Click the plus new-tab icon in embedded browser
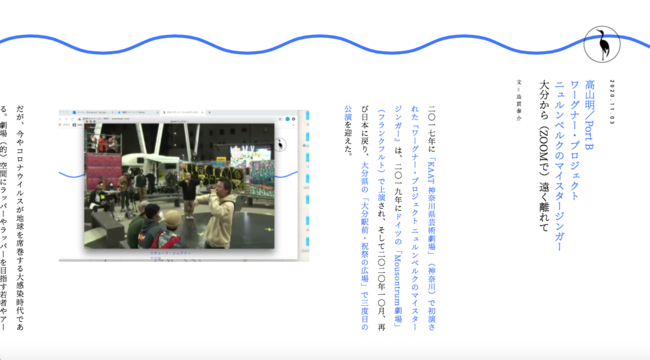The width and height of the screenshot is (650, 360). click(209, 112)
